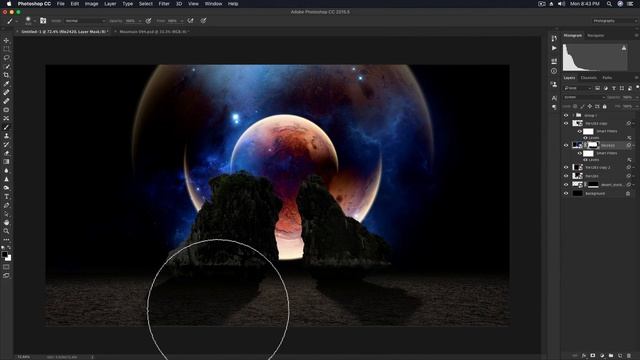Select the Clone Stamp tool

click(x=6, y=136)
